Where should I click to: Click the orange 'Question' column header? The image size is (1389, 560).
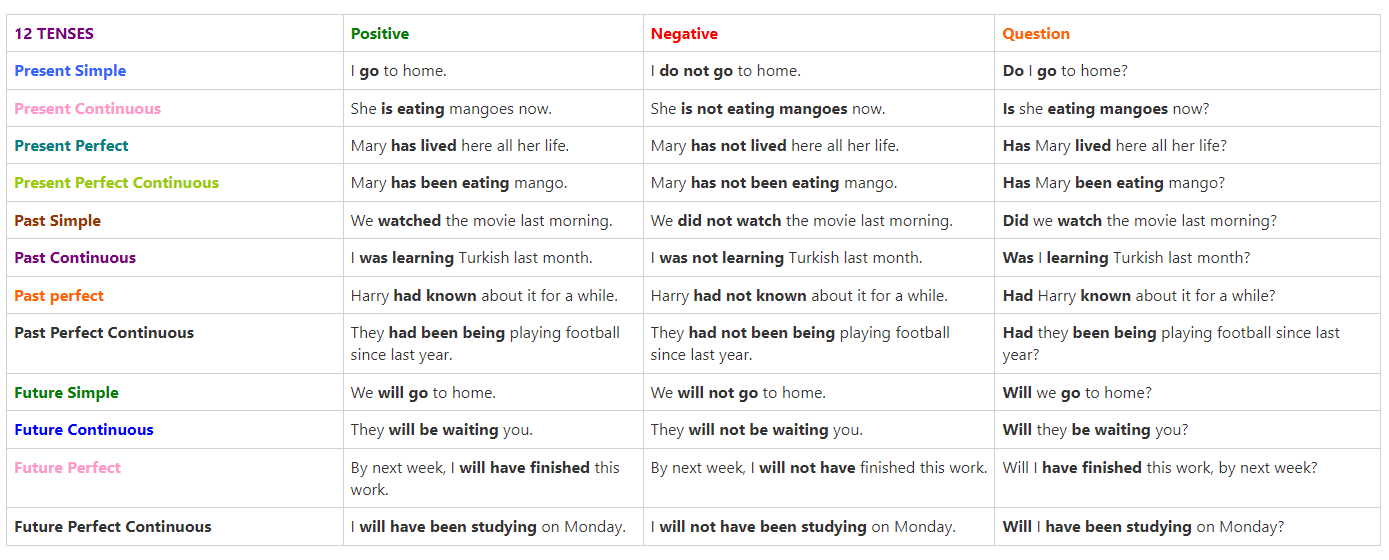click(x=1036, y=34)
